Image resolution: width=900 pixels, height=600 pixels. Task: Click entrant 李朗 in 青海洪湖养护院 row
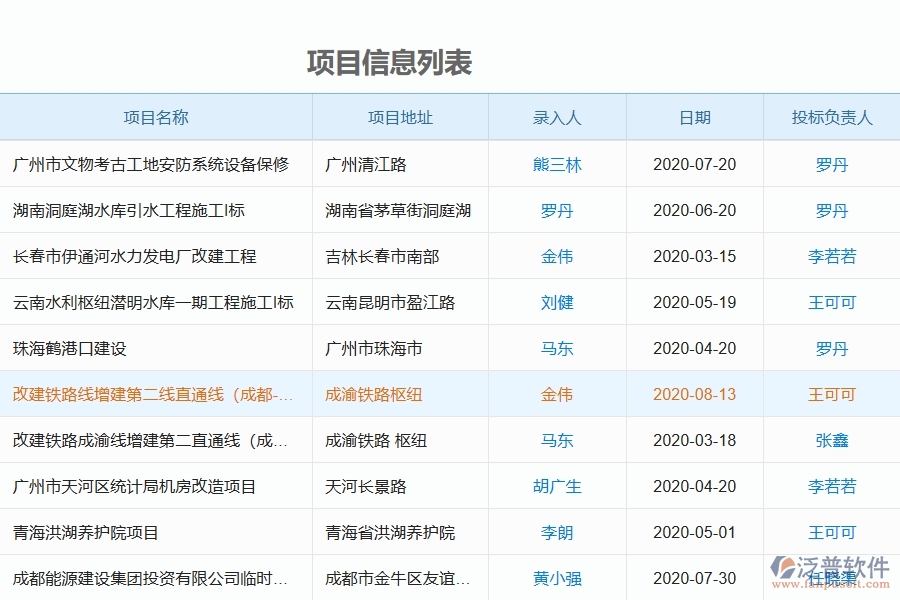pyautogui.click(x=558, y=532)
